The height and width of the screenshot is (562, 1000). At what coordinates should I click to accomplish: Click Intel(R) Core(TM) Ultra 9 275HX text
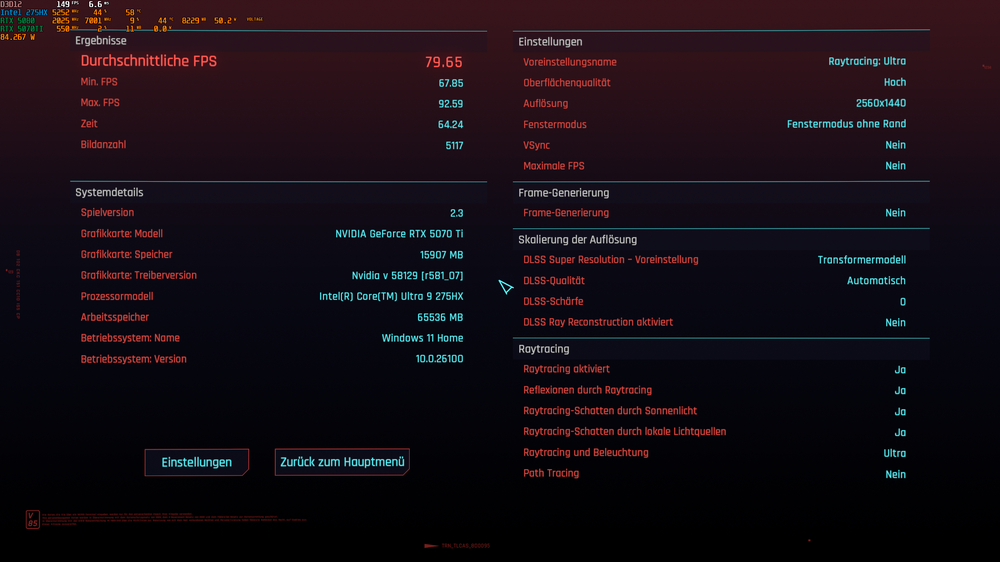(x=391, y=297)
